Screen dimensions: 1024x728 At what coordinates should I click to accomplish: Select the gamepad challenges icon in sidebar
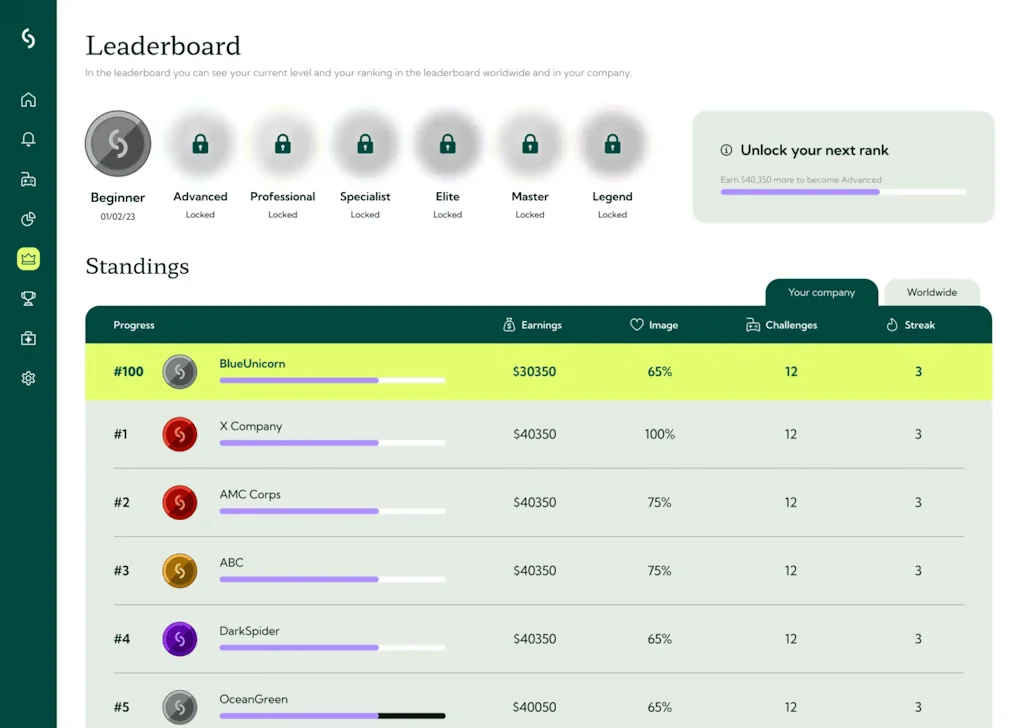[x=28, y=179]
